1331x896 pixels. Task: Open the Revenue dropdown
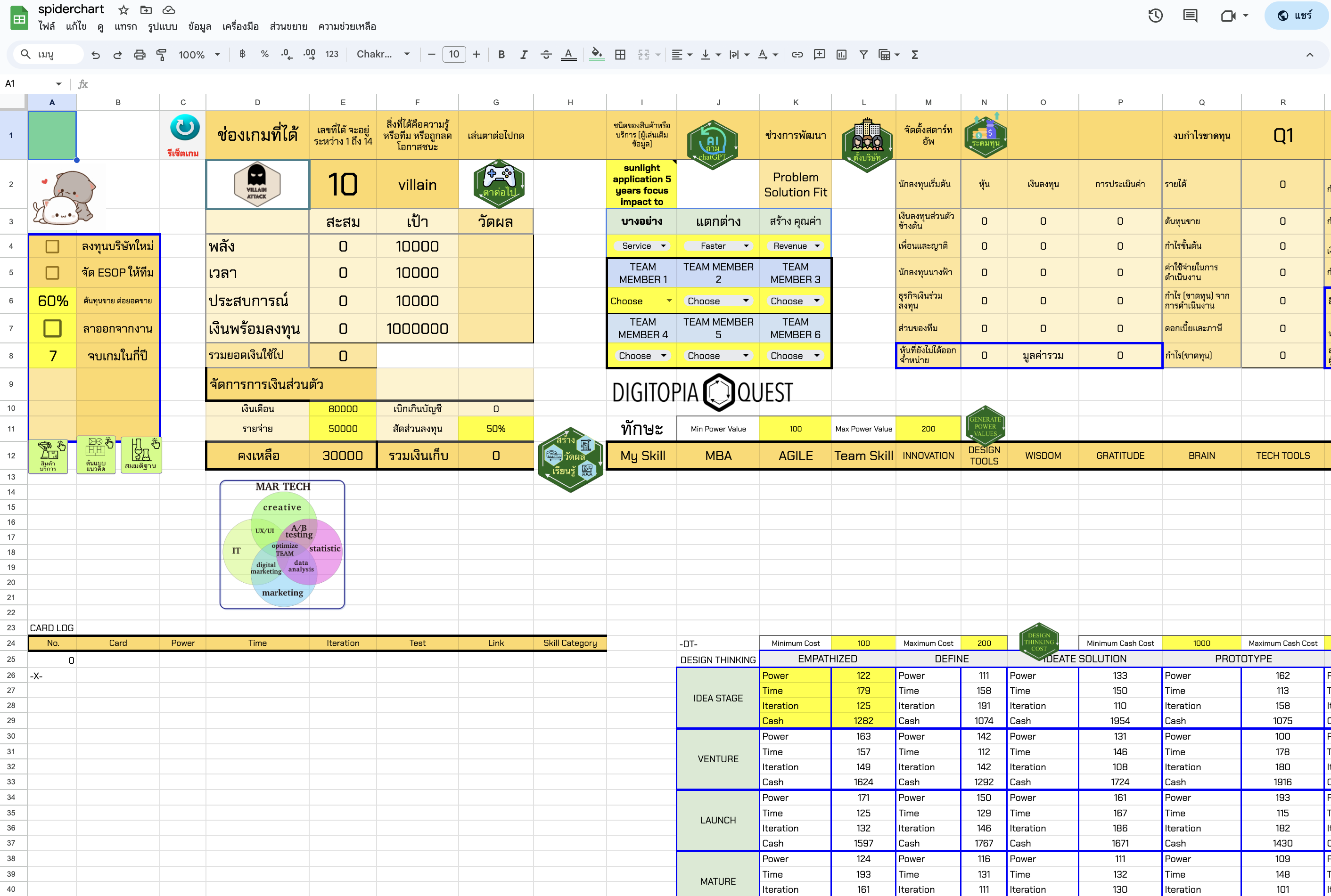point(795,246)
